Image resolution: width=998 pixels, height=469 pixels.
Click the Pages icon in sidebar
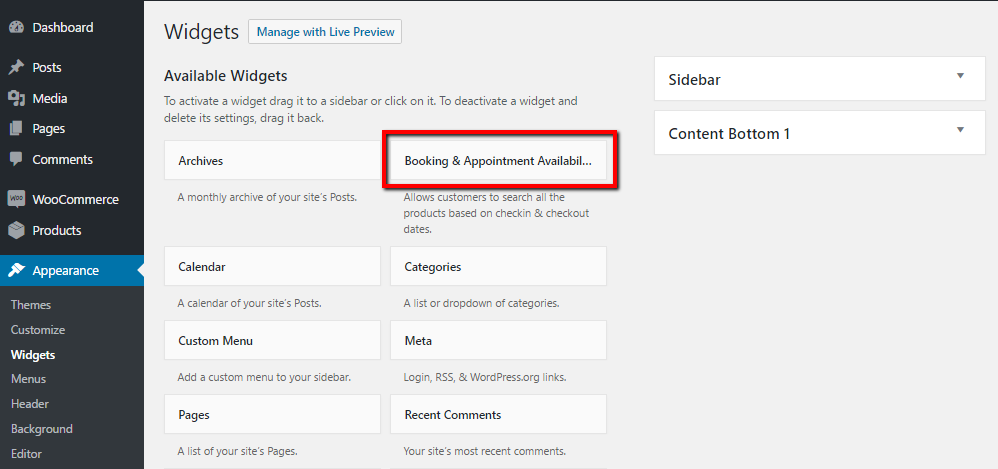(x=16, y=129)
